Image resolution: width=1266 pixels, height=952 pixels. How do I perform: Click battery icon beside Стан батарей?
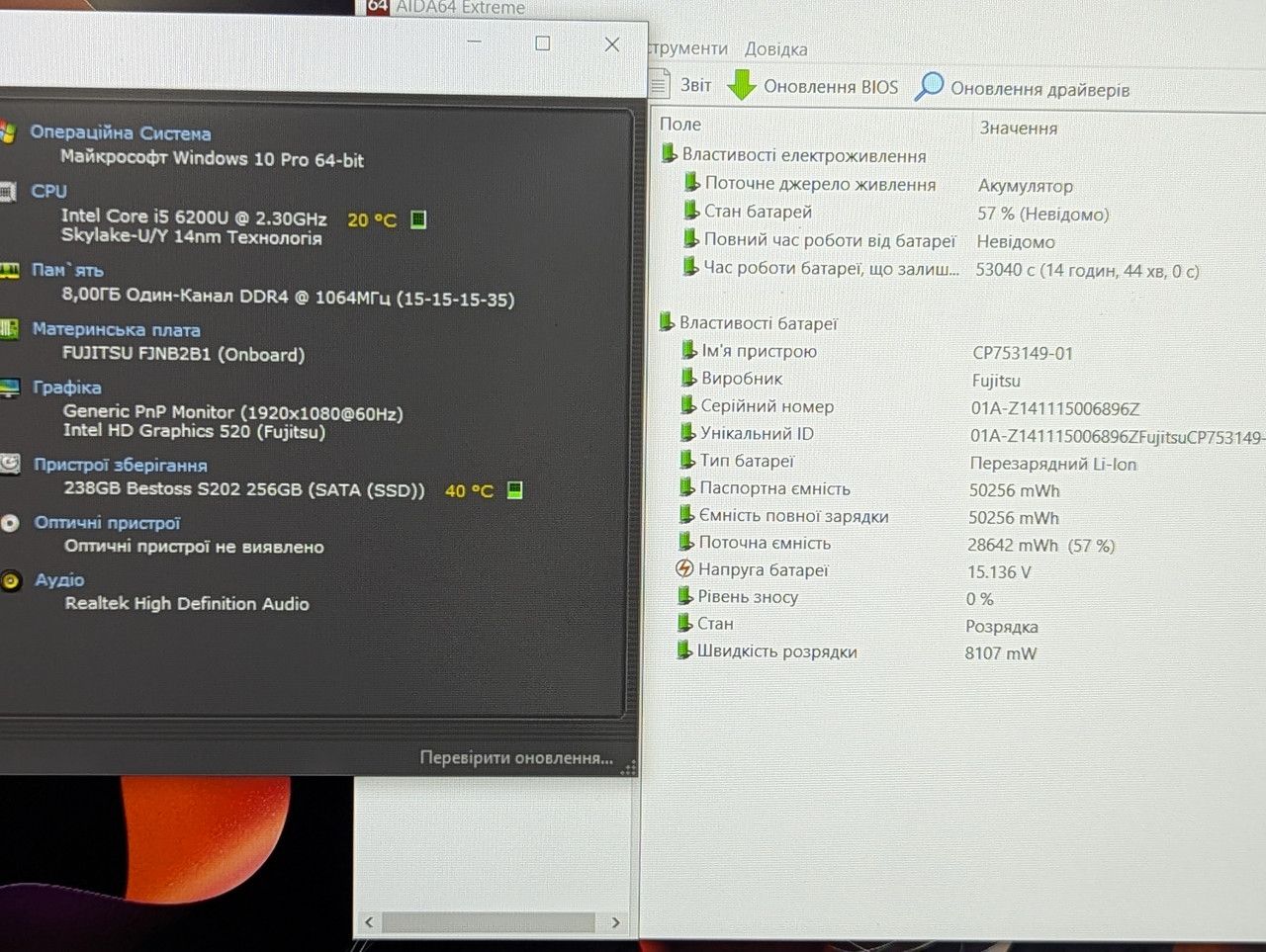(x=691, y=211)
